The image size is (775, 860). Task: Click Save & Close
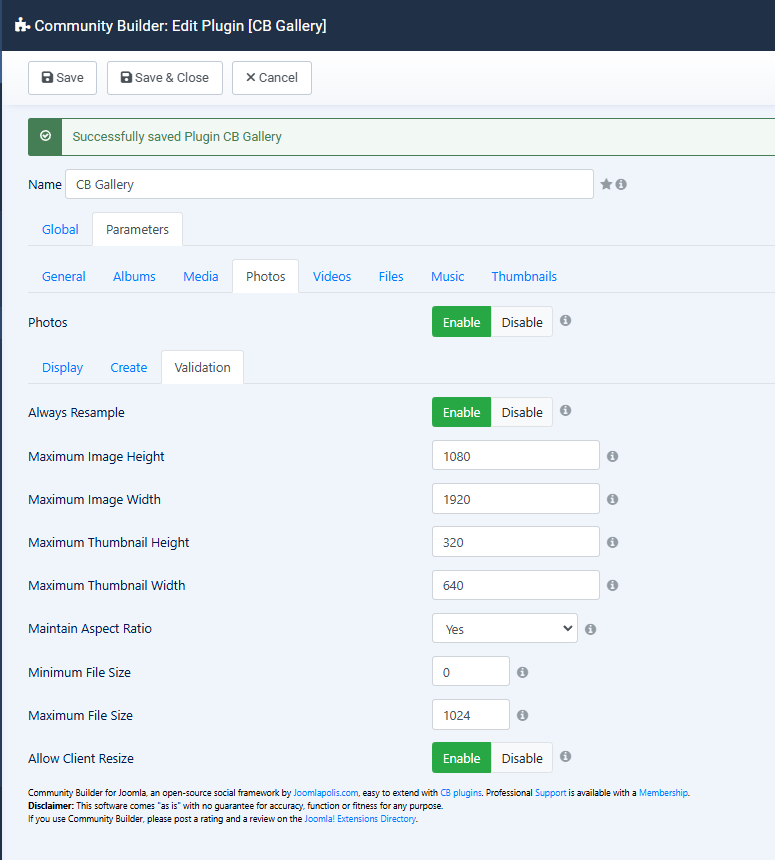[165, 78]
